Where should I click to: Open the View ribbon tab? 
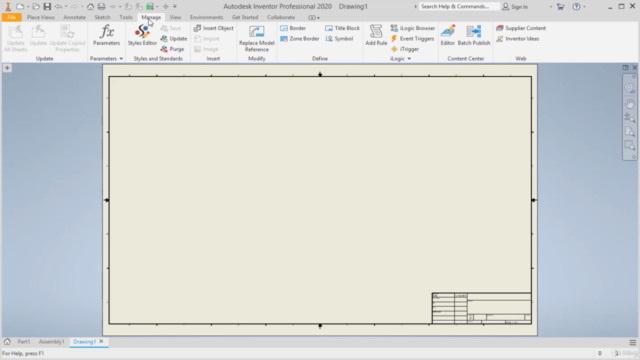[x=175, y=18]
